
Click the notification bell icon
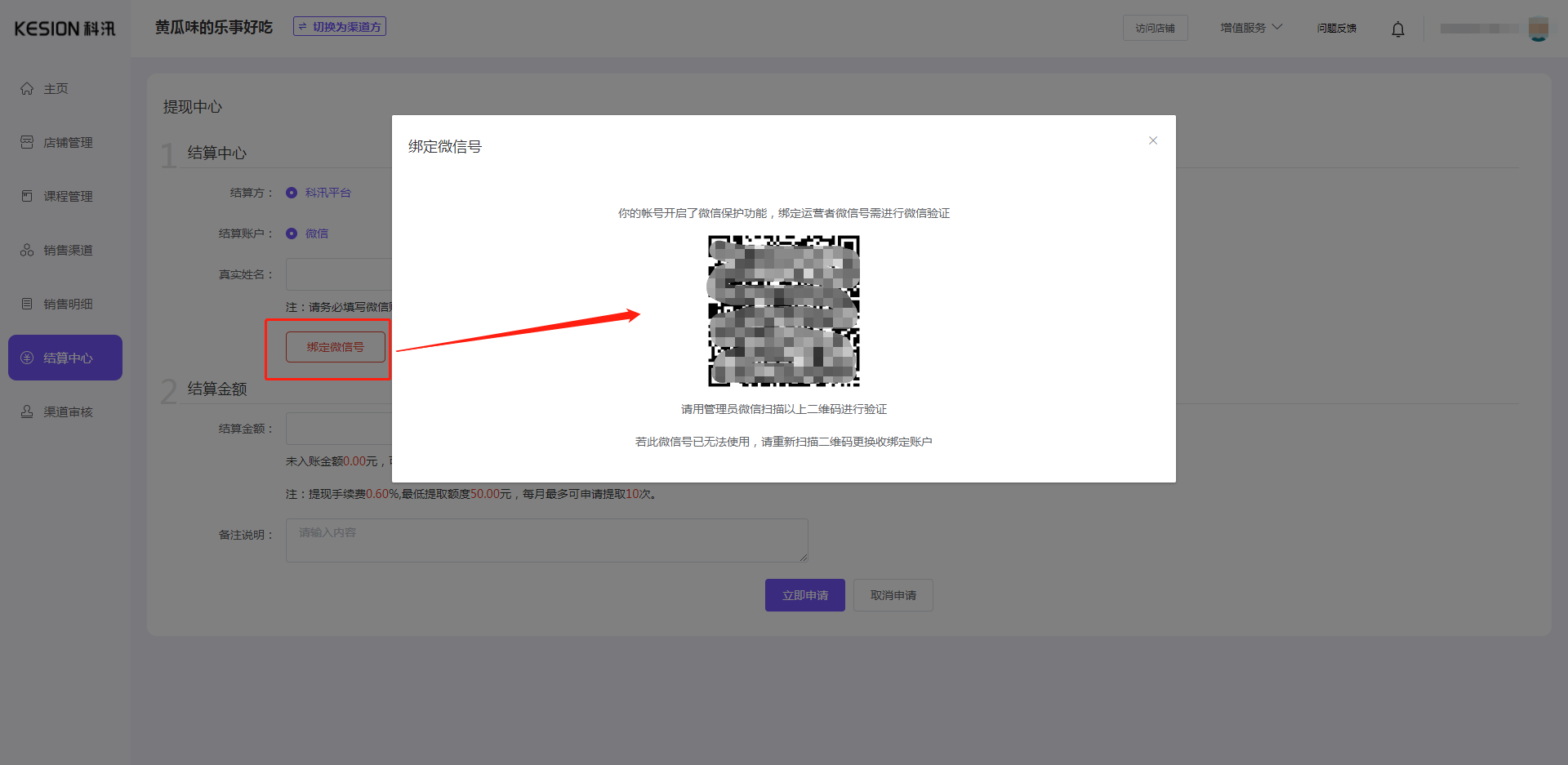(1397, 29)
